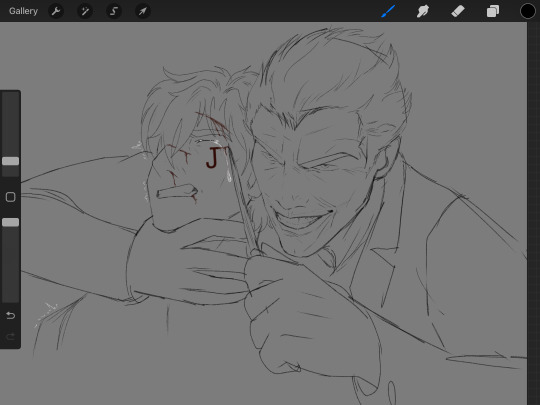Redo the last undone stroke
The width and height of the screenshot is (540, 405).
(10, 336)
